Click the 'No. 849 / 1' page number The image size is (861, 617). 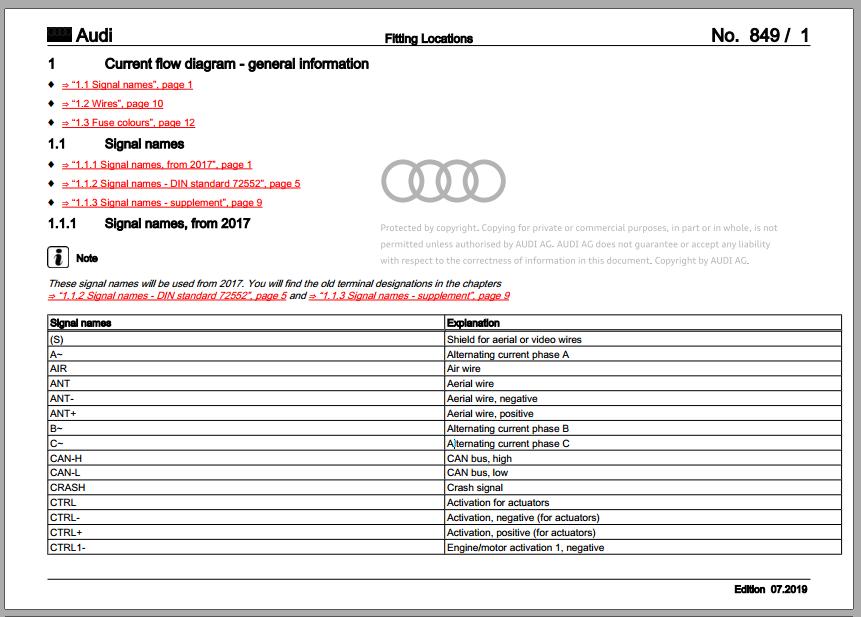760,35
